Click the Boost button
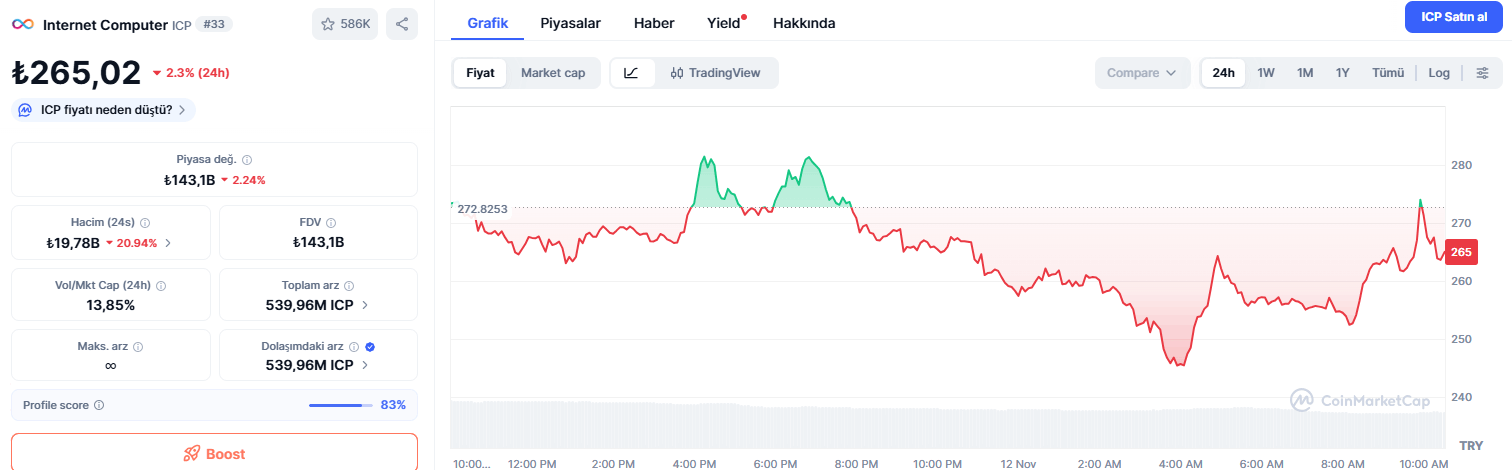The image size is (1512, 470). tap(214, 453)
